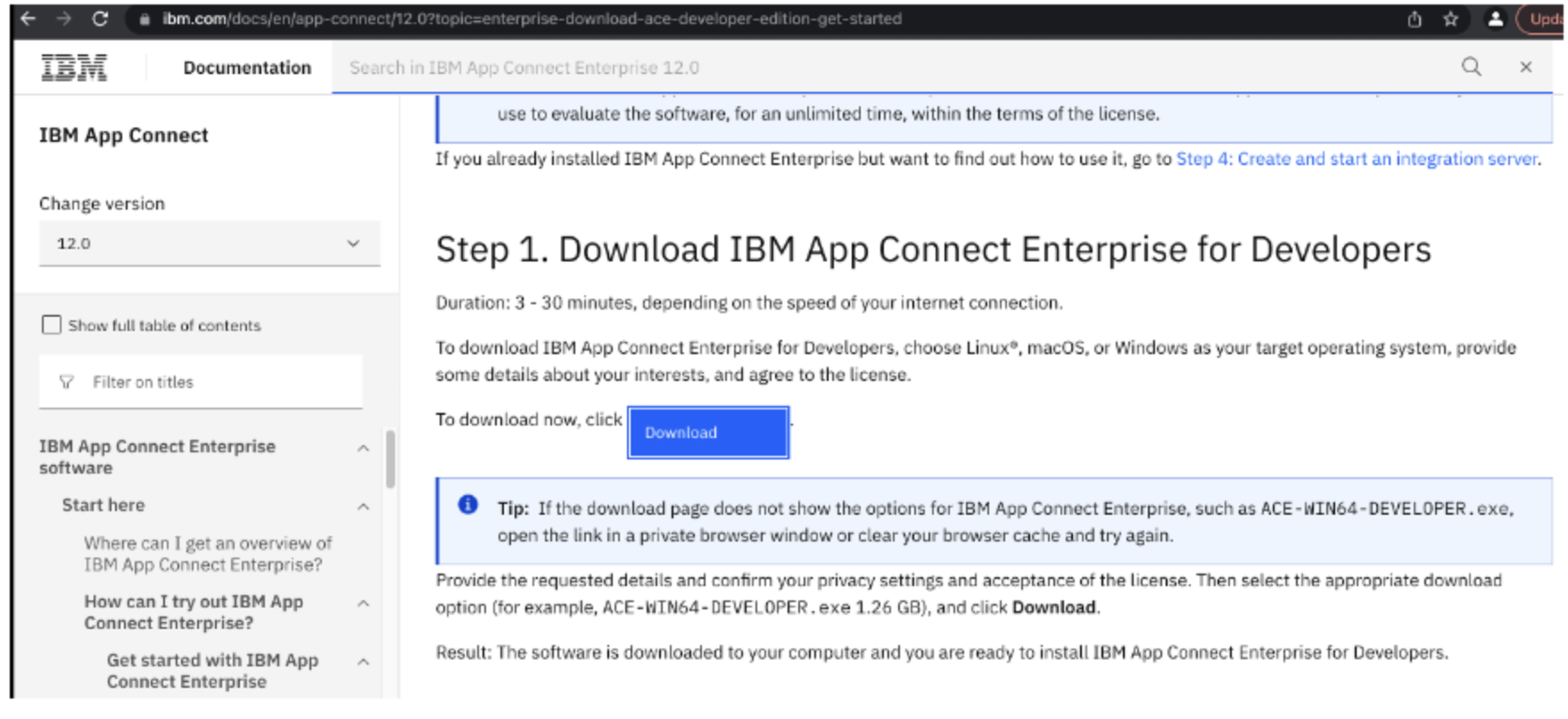Click the filter funnel icon
The width and height of the screenshot is (1568, 719).
coord(66,382)
